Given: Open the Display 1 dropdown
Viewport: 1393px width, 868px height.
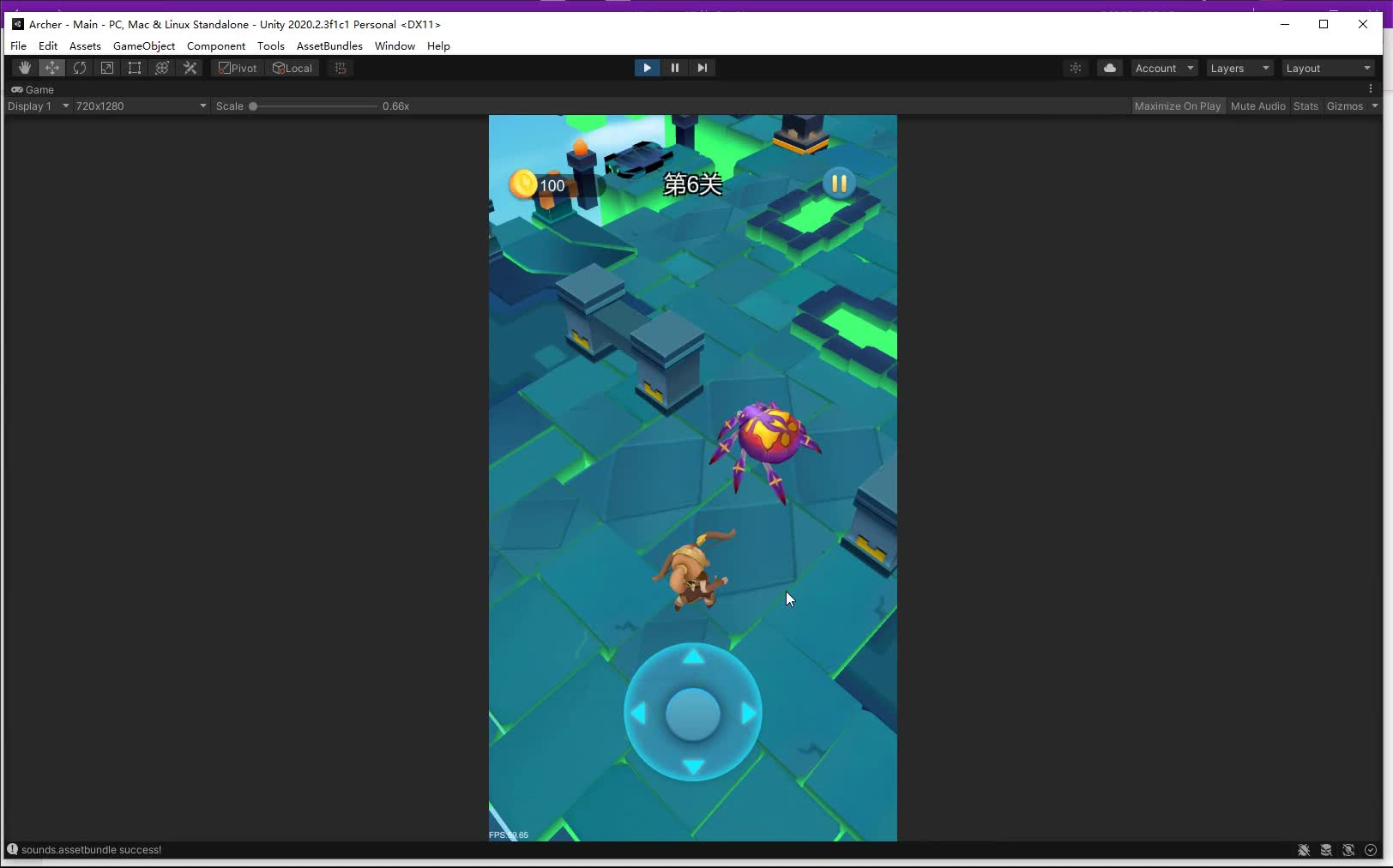Looking at the screenshot, I should pyautogui.click(x=38, y=105).
